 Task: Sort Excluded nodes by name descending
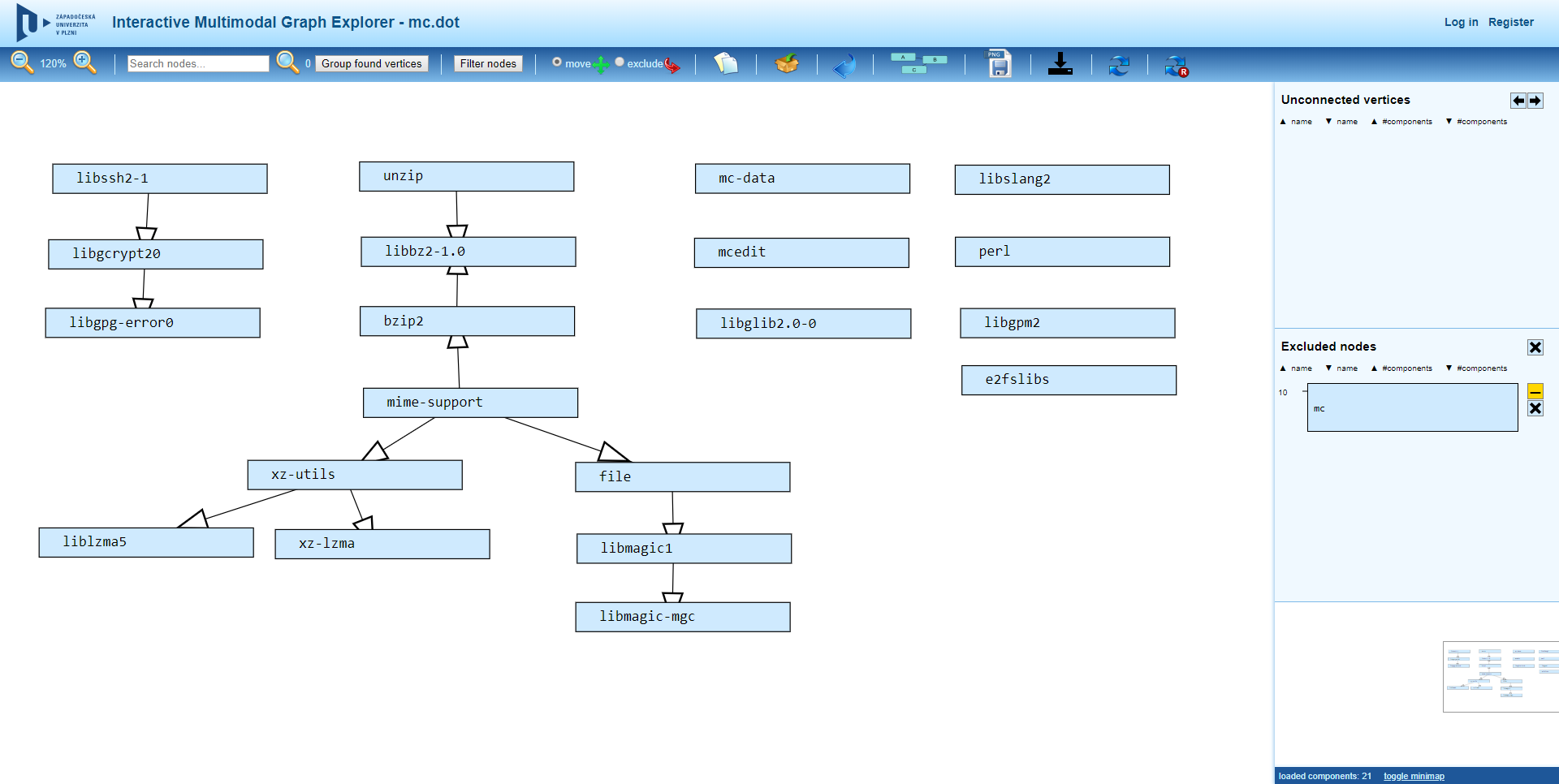[x=1341, y=368]
